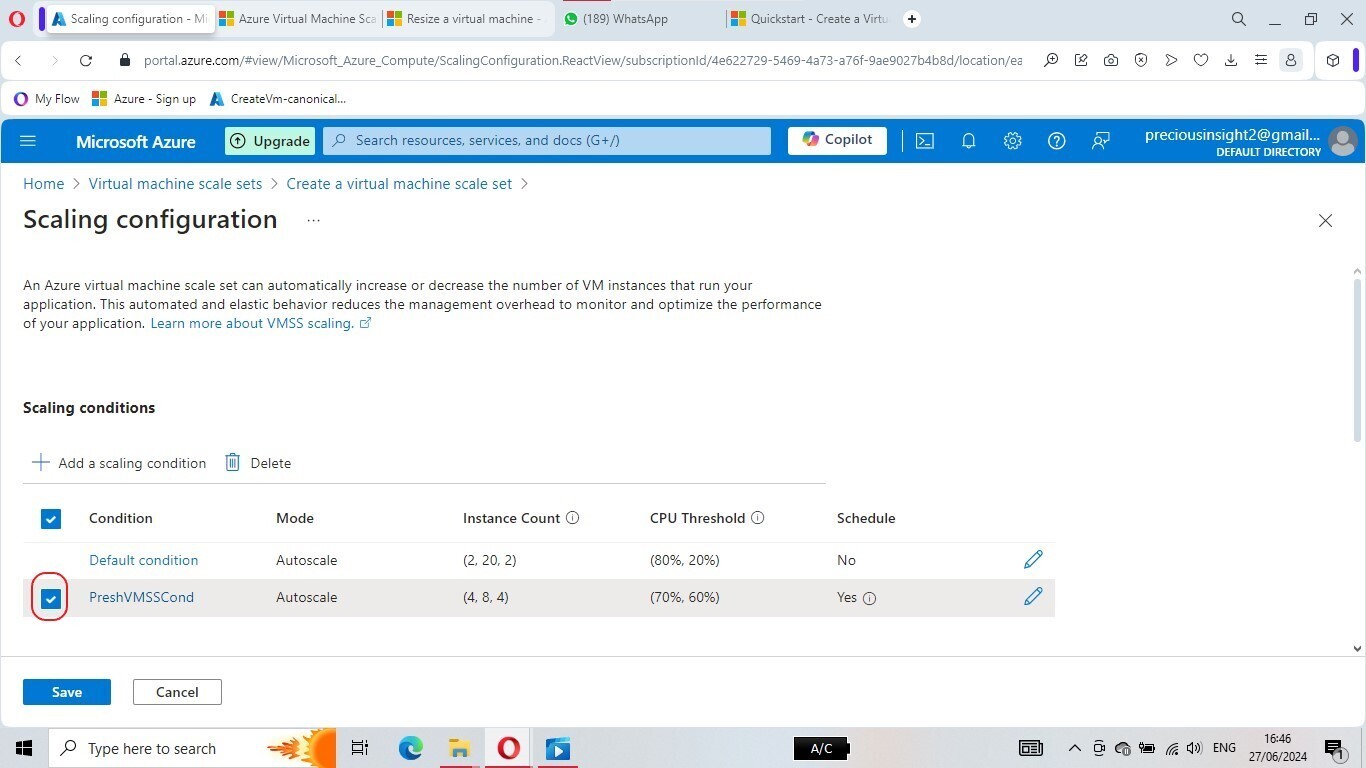This screenshot has width=1366, height=768.
Task: Switch to the WhatsApp tab
Action: (640, 19)
